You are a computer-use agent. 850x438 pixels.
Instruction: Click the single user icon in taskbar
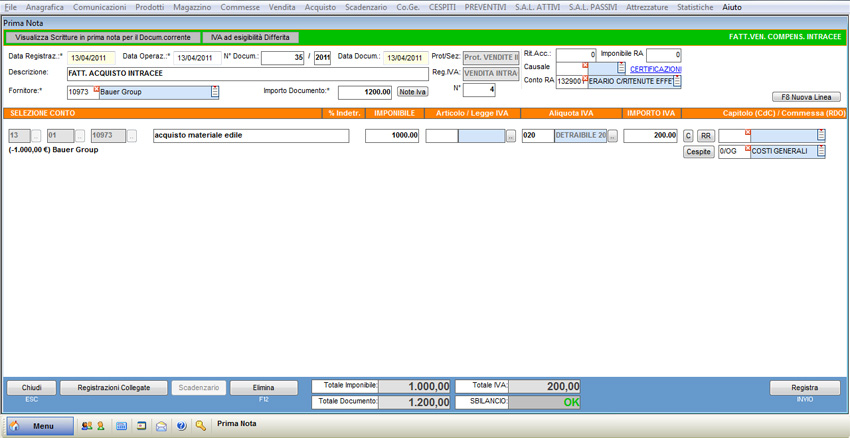pos(100,426)
